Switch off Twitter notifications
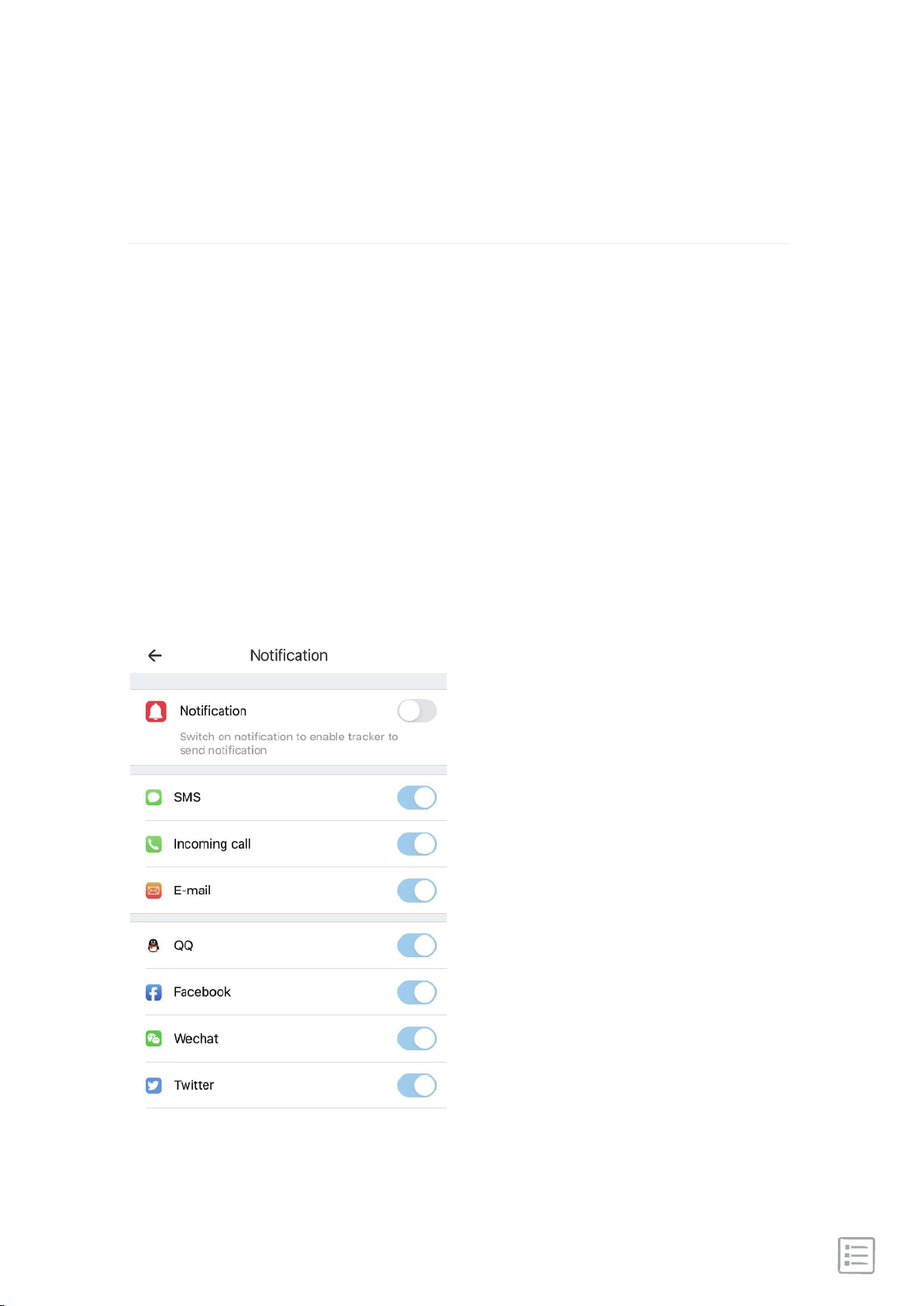 (417, 1085)
